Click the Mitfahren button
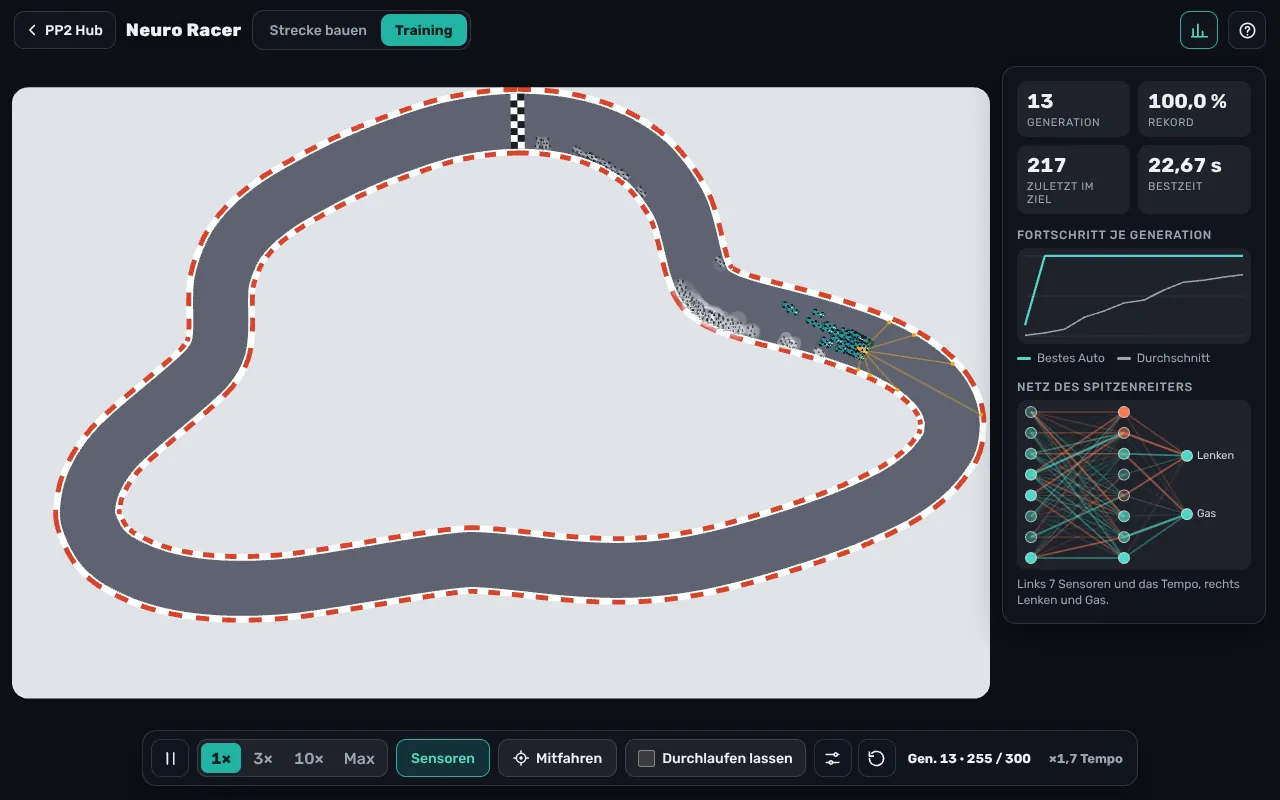Screen dimensions: 1280x800 point(558,758)
